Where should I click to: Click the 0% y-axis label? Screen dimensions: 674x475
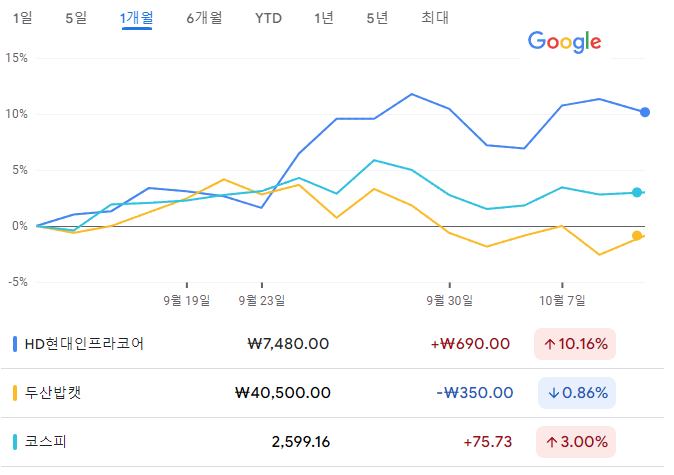20,226
